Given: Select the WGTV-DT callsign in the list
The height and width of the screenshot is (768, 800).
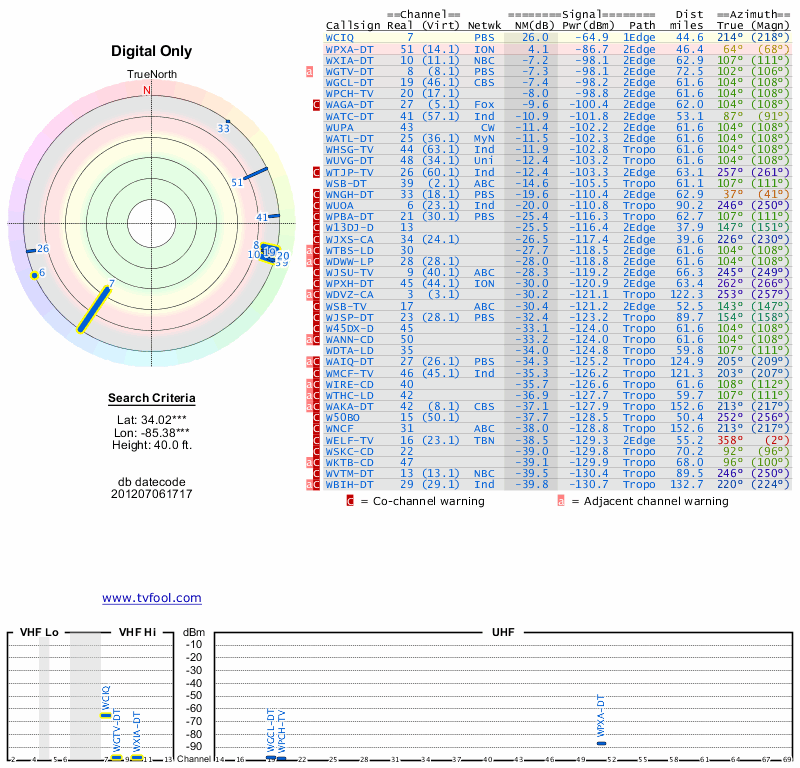Looking at the screenshot, I should point(350,71).
